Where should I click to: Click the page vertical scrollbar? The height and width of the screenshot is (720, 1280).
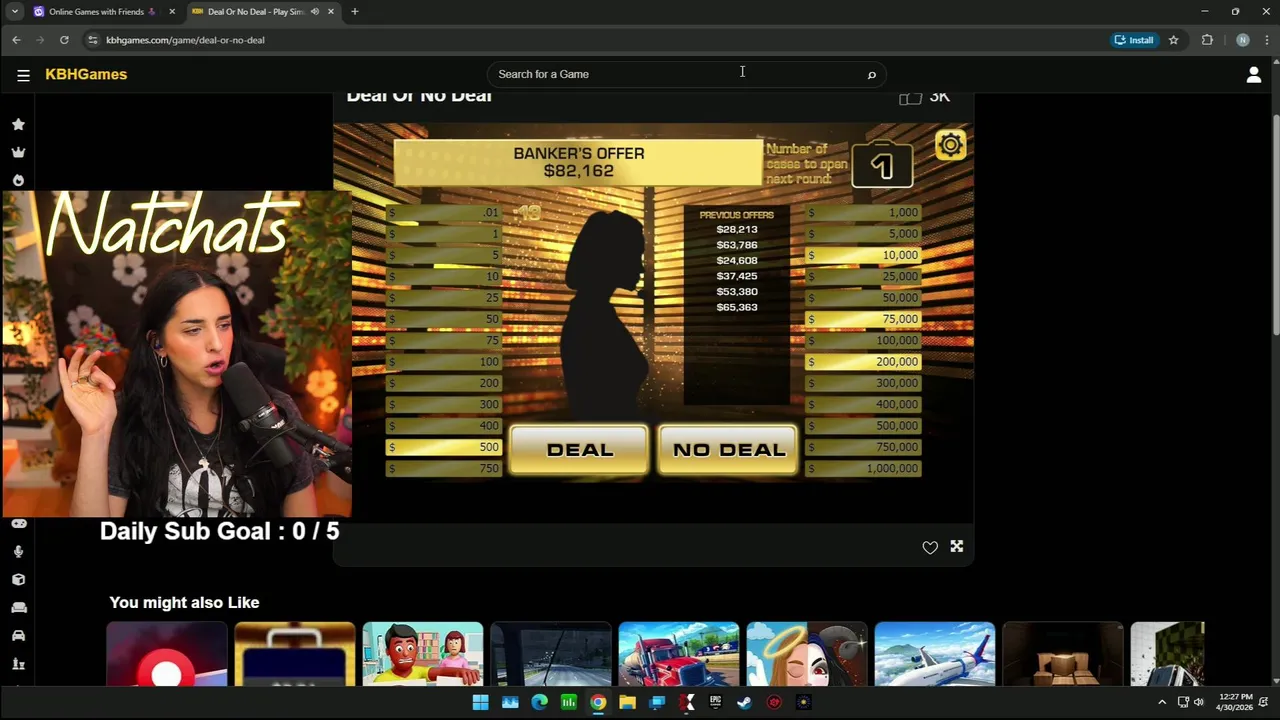click(x=1275, y=225)
